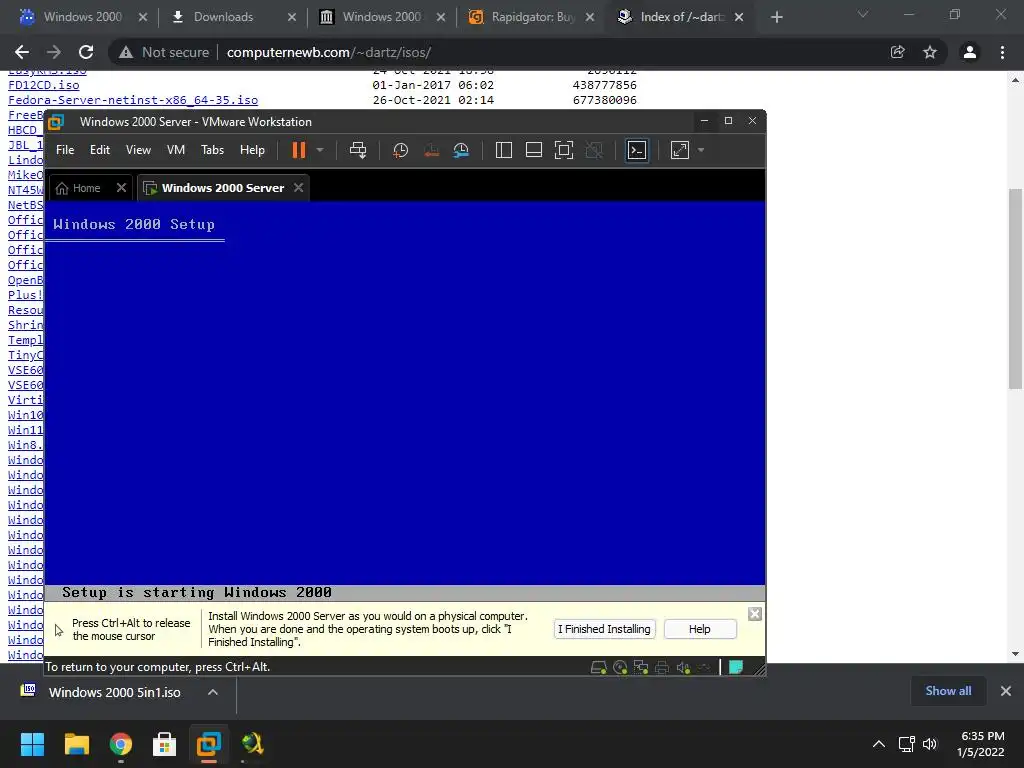Click the hard disk status icon
This screenshot has width=1024, height=768.
coord(598,667)
